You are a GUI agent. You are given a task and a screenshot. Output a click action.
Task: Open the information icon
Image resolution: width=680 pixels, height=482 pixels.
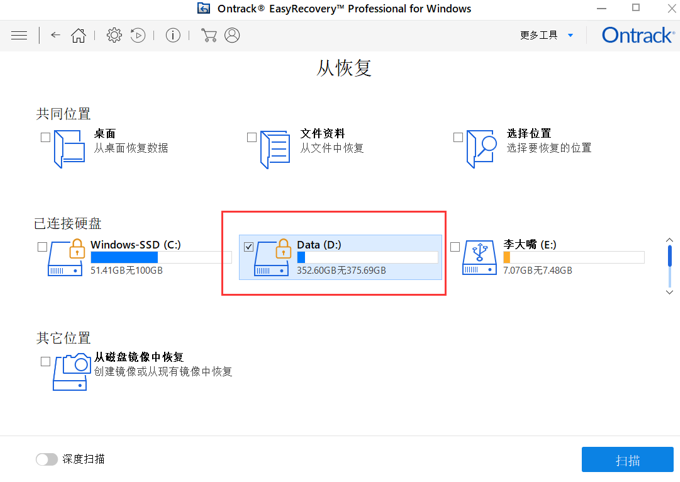173,35
